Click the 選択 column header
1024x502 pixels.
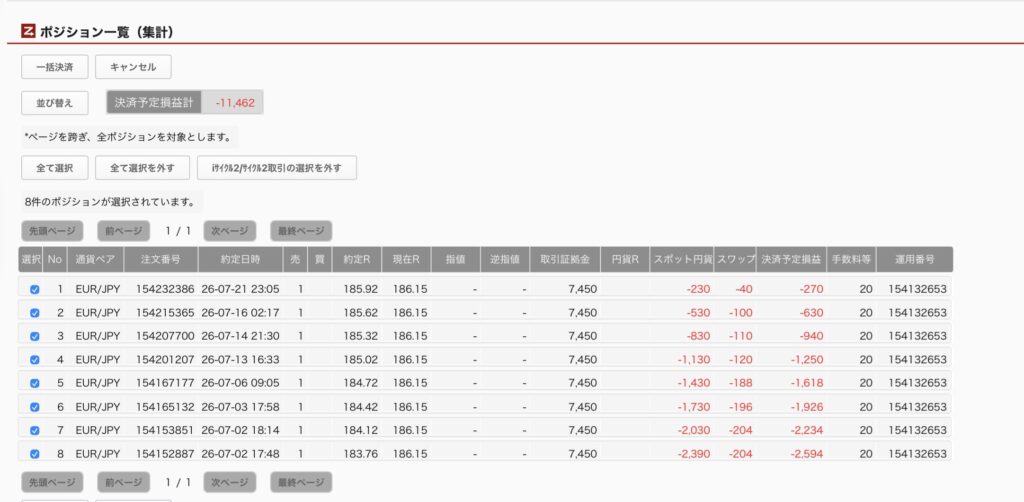click(x=31, y=259)
